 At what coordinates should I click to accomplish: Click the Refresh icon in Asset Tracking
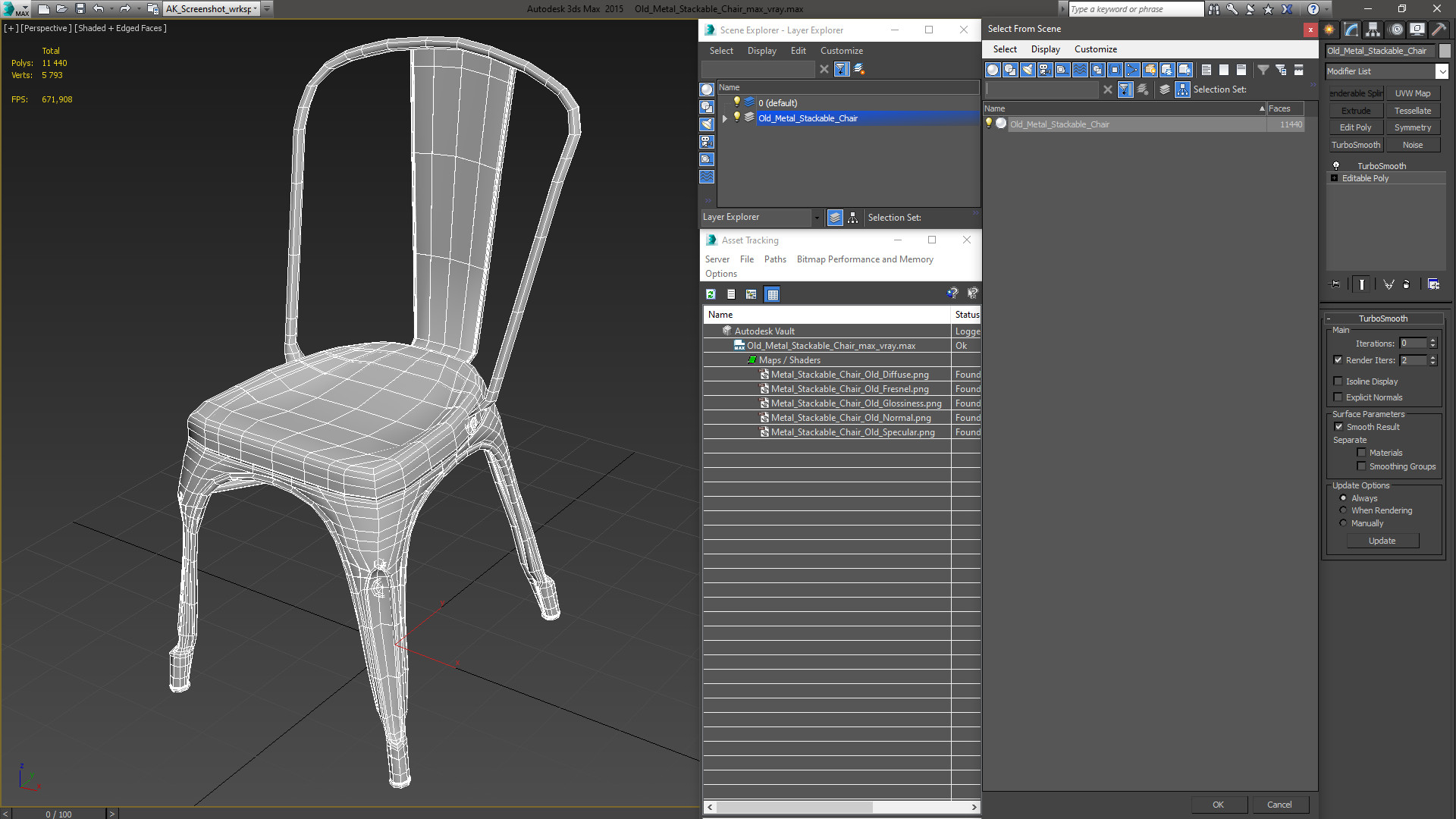pos(711,294)
